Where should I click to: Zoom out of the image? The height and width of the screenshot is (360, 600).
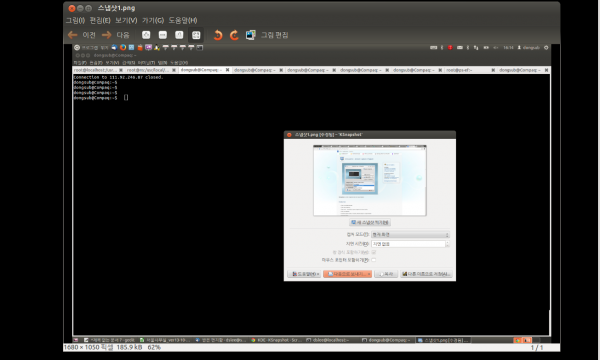tap(163, 35)
